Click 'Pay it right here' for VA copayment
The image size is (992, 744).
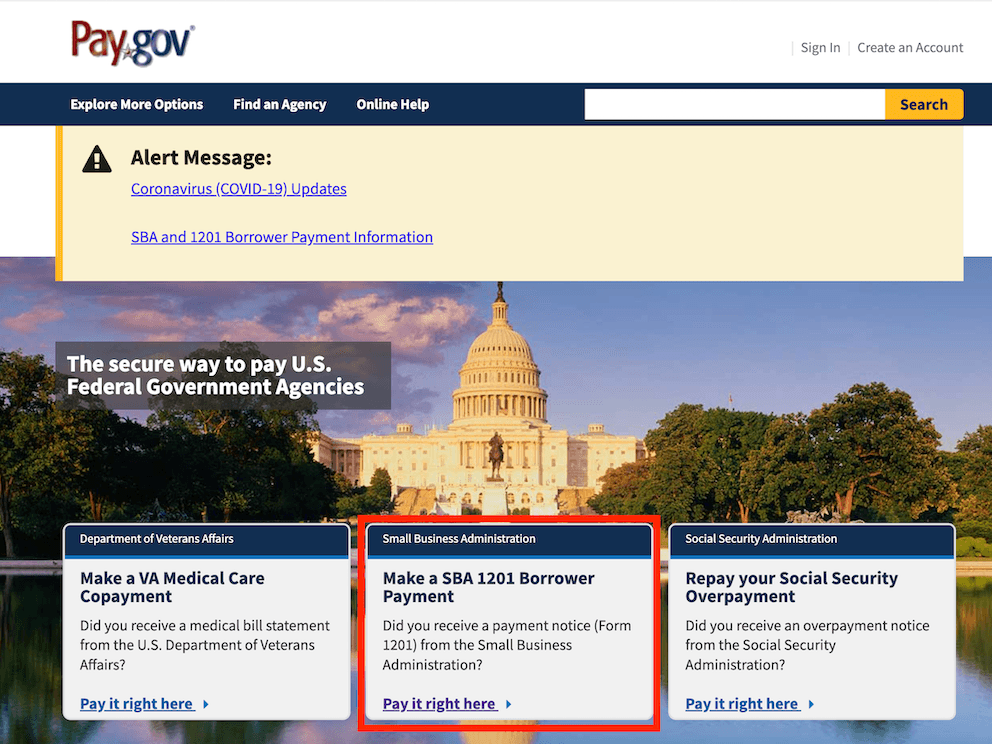pyautogui.click(x=137, y=704)
